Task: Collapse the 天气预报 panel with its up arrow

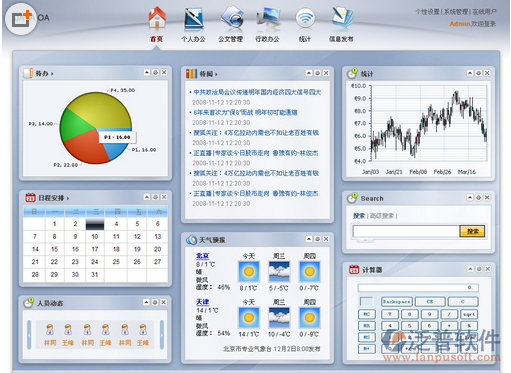Action: click(x=309, y=239)
